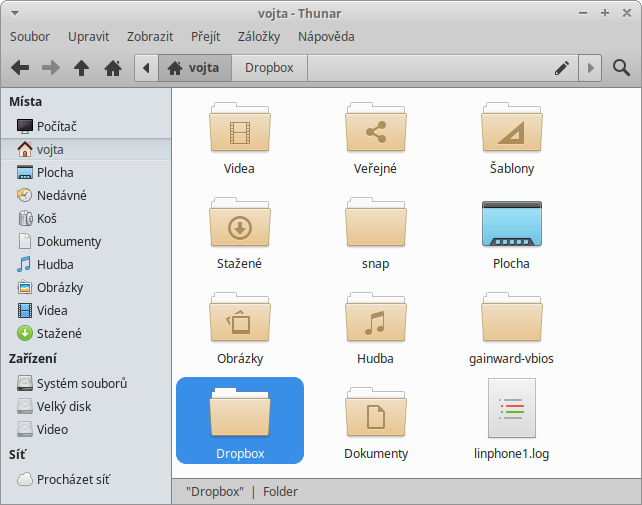Open the Přejít menu
The image size is (642, 505).
[x=206, y=37]
